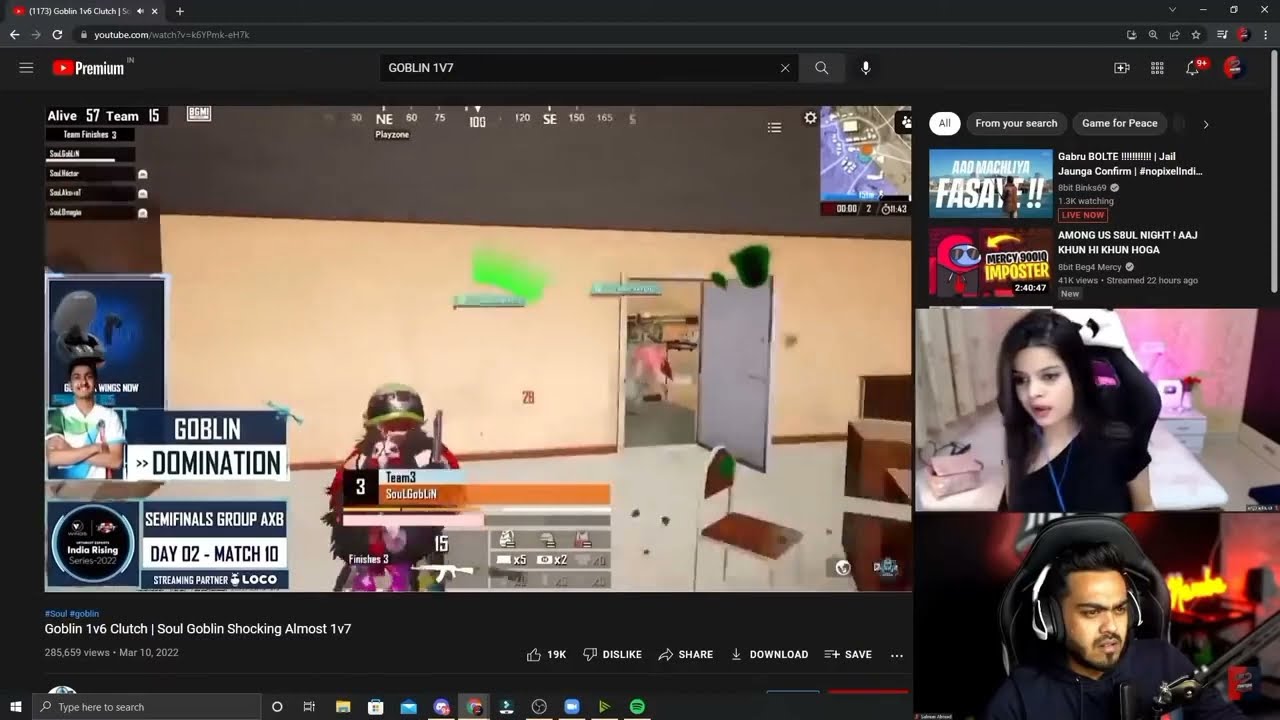Click the Windows taskbar search box
Image resolution: width=1280 pixels, height=720 pixels.
tap(146, 707)
